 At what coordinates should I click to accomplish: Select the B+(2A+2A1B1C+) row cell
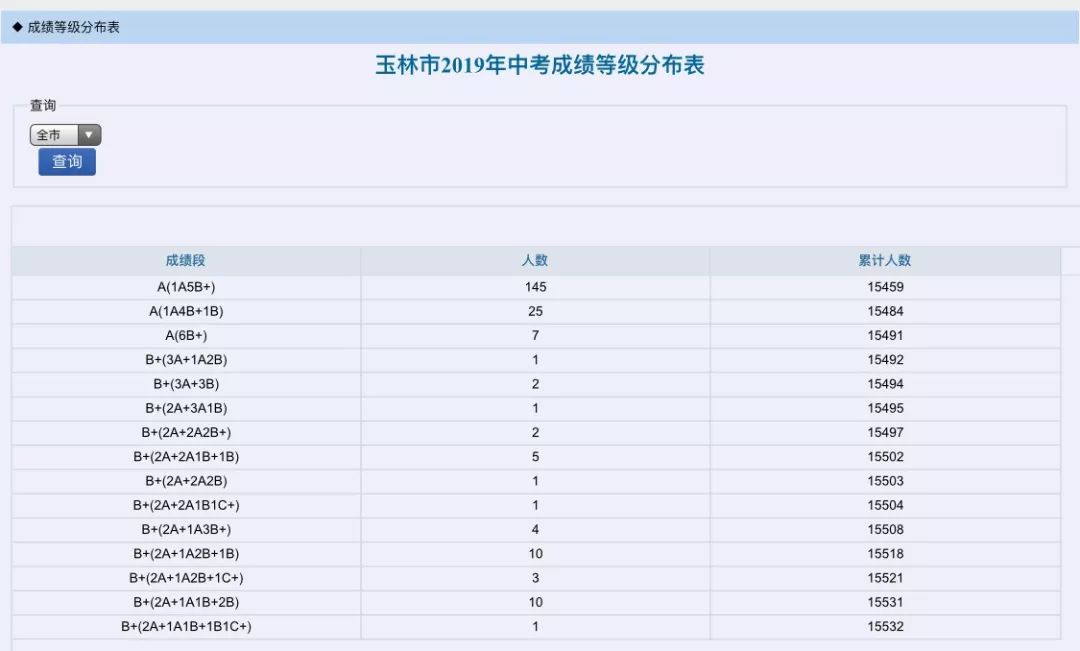(186, 505)
